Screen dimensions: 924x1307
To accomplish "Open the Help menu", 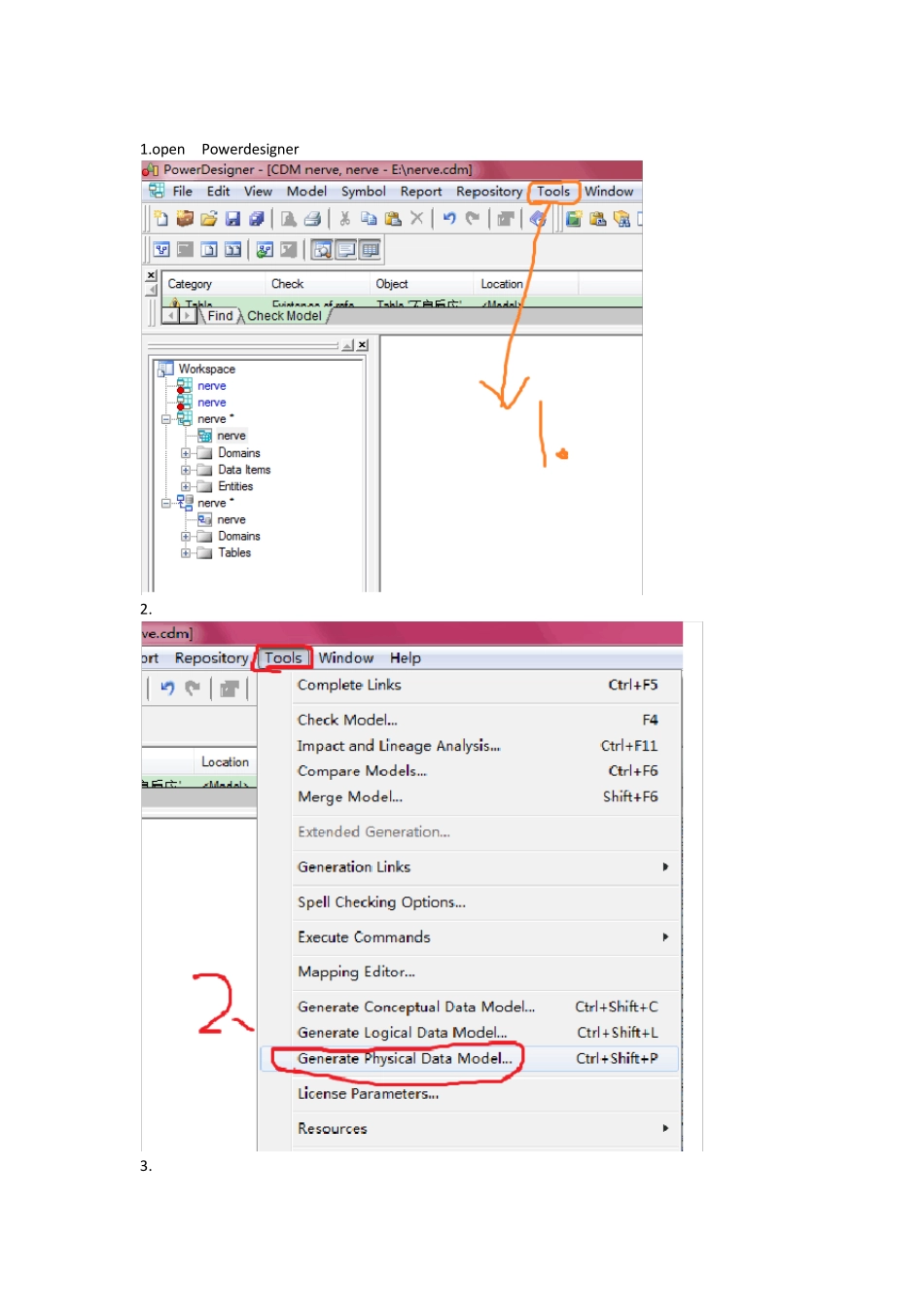I will point(406,657).
